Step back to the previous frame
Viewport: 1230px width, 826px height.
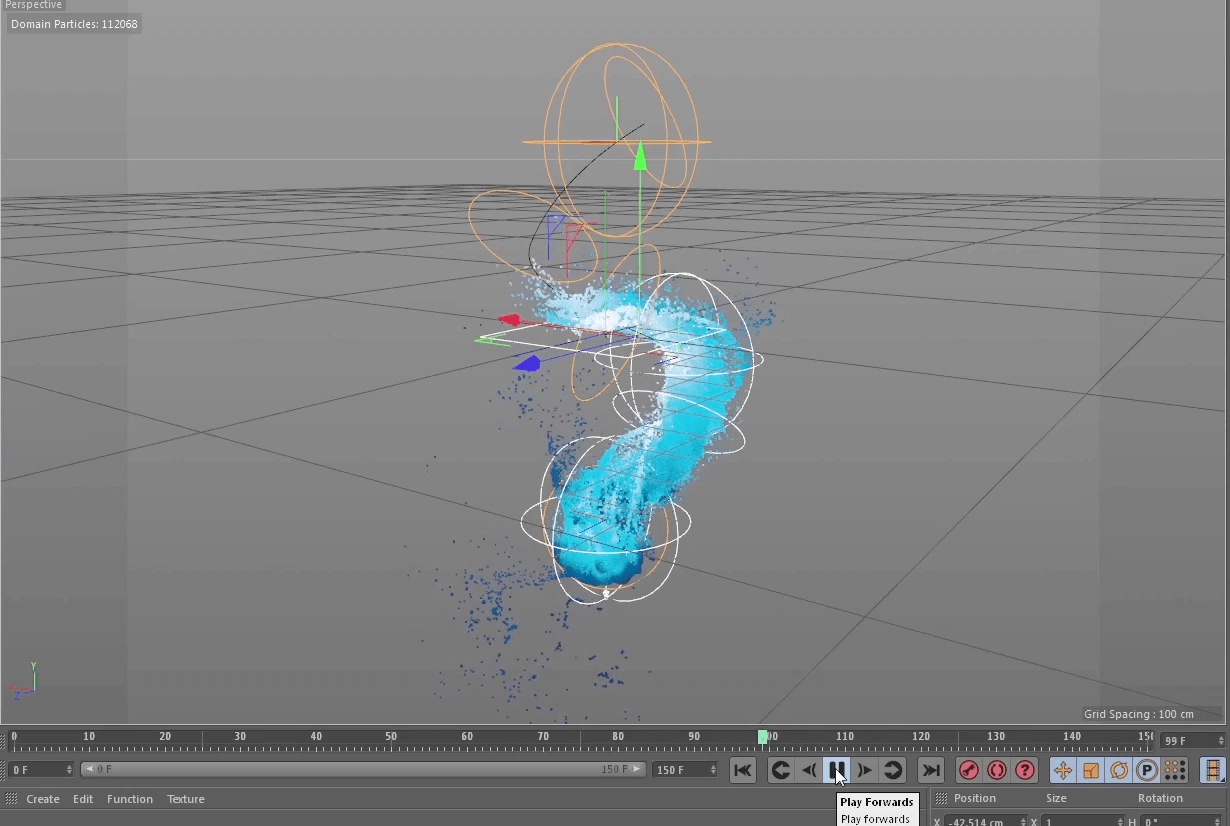click(809, 770)
